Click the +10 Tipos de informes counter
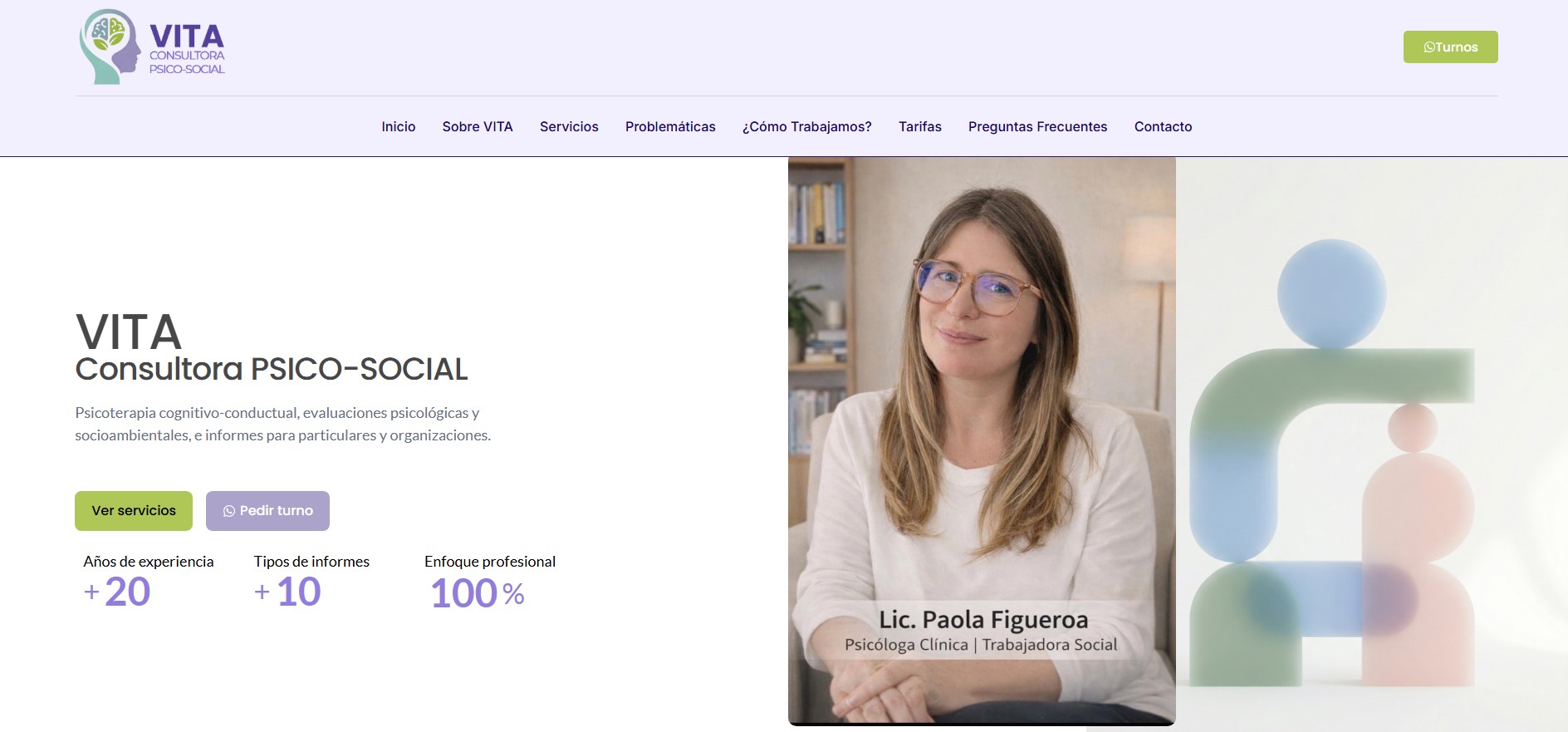Viewport: 1568px width, 732px height. [297, 592]
